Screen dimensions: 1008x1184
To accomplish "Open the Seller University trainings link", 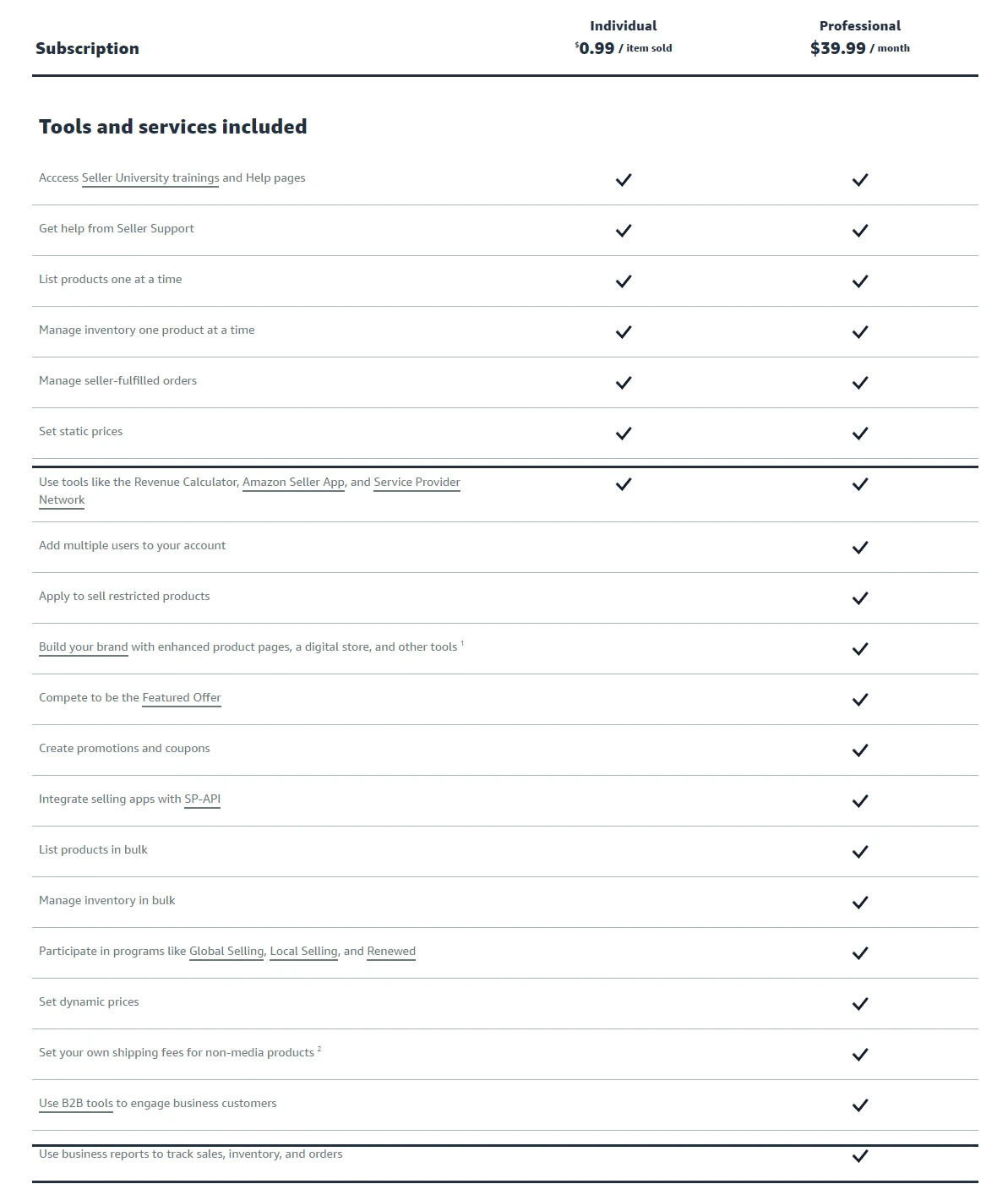I will pos(150,178).
